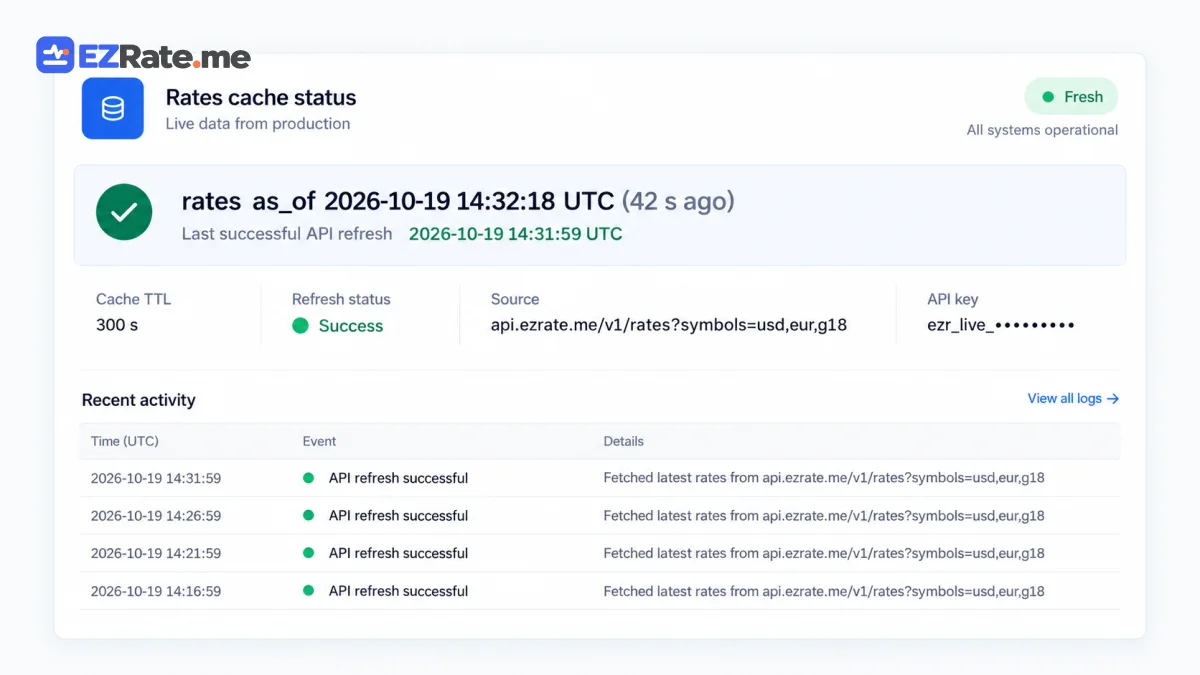Viewport: 1200px width, 675px height.
Task: Click the Time (UTC) column header
Action: tap(125, 441)
